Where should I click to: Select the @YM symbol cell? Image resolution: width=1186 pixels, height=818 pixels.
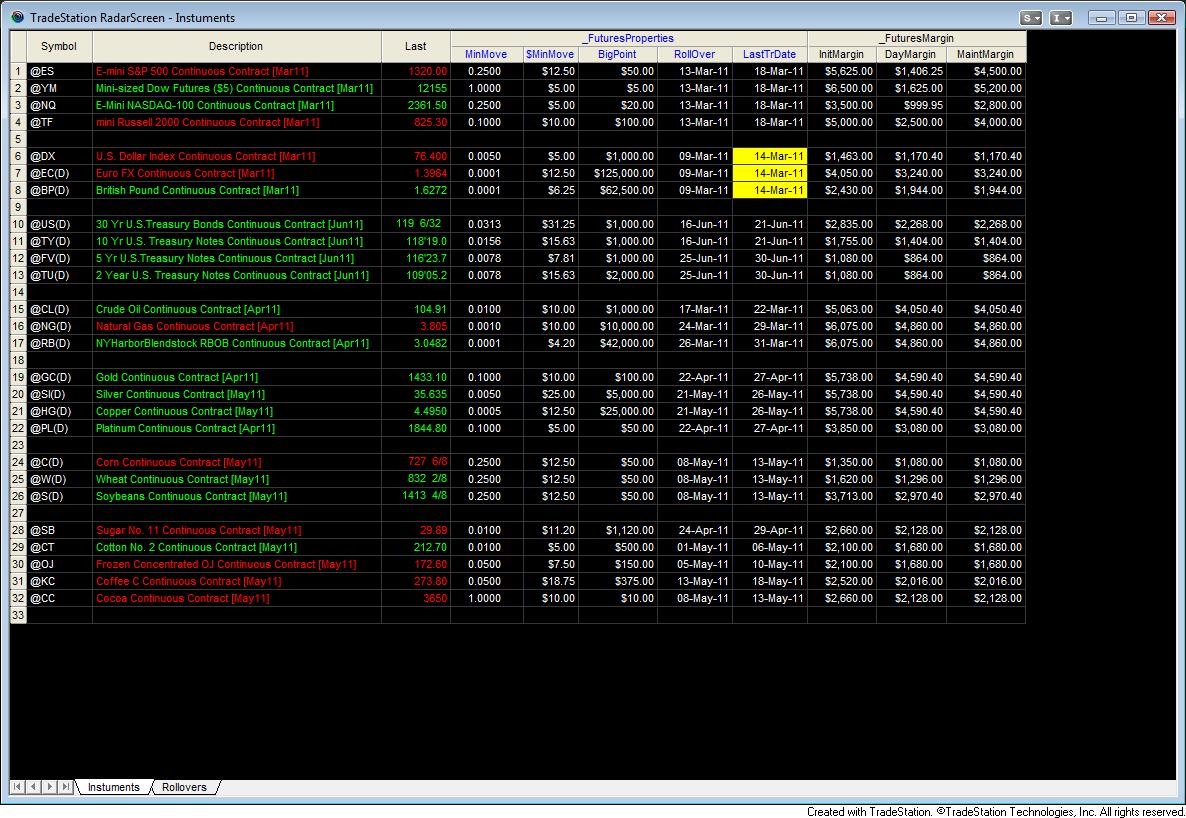[x=59, y=89]
